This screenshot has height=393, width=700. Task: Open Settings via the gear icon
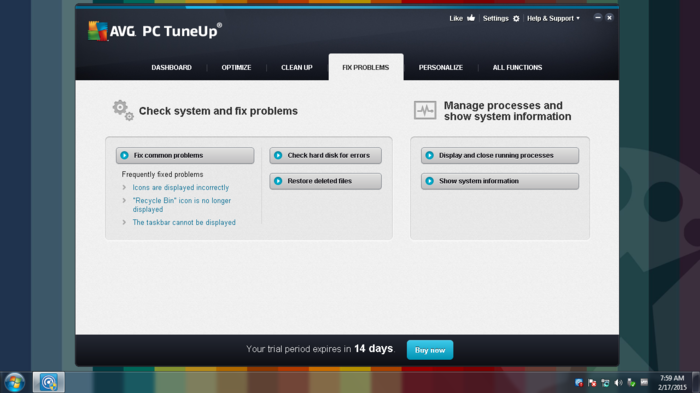516,18
